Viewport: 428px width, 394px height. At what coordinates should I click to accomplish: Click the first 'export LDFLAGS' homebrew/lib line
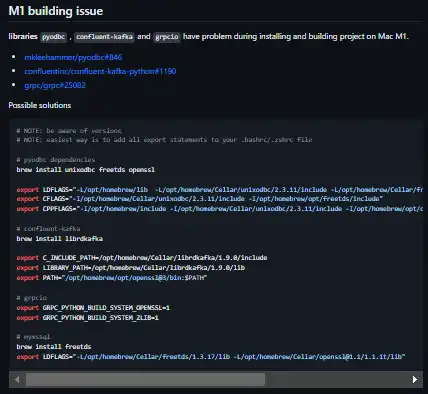click(220, 190)
